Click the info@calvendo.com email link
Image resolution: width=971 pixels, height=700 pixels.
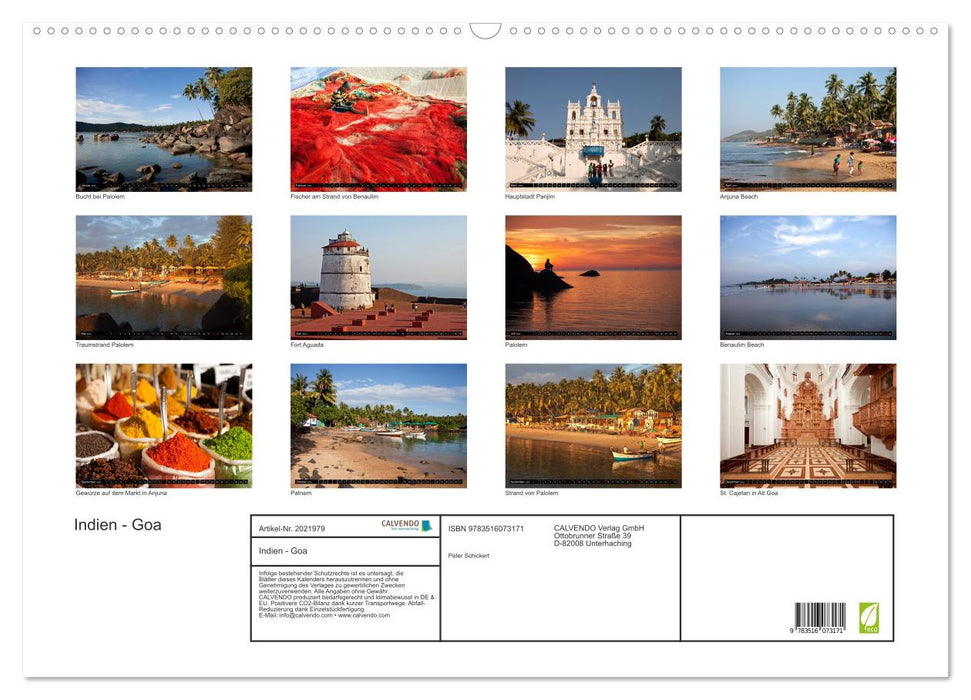[304, 616]
